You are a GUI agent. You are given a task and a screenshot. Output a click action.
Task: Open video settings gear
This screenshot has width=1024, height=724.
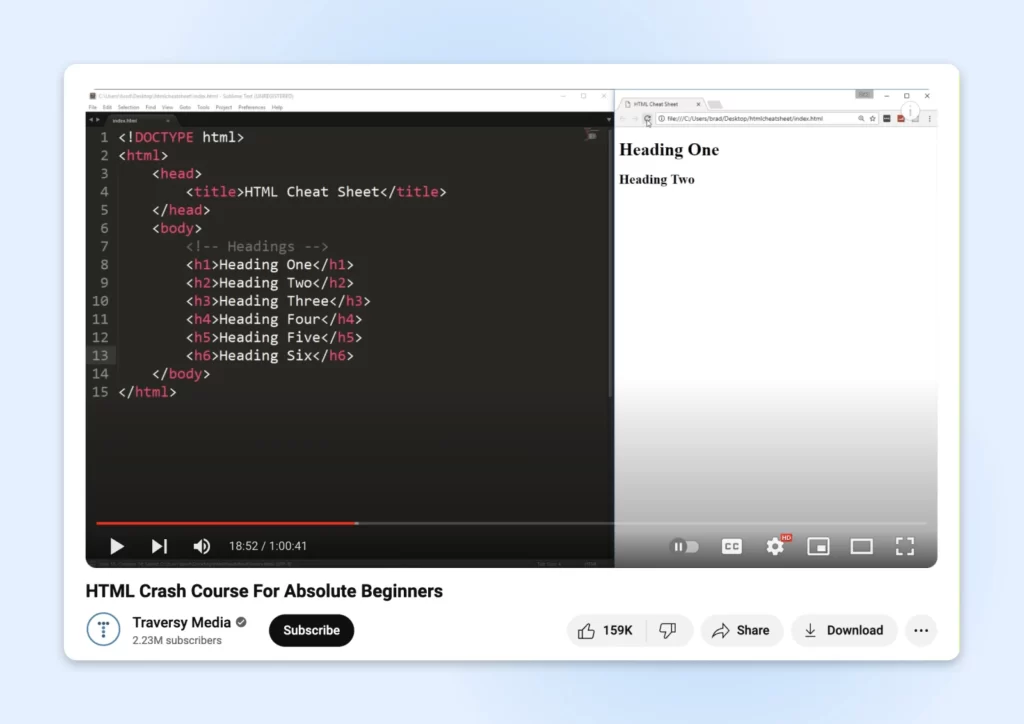775,546
